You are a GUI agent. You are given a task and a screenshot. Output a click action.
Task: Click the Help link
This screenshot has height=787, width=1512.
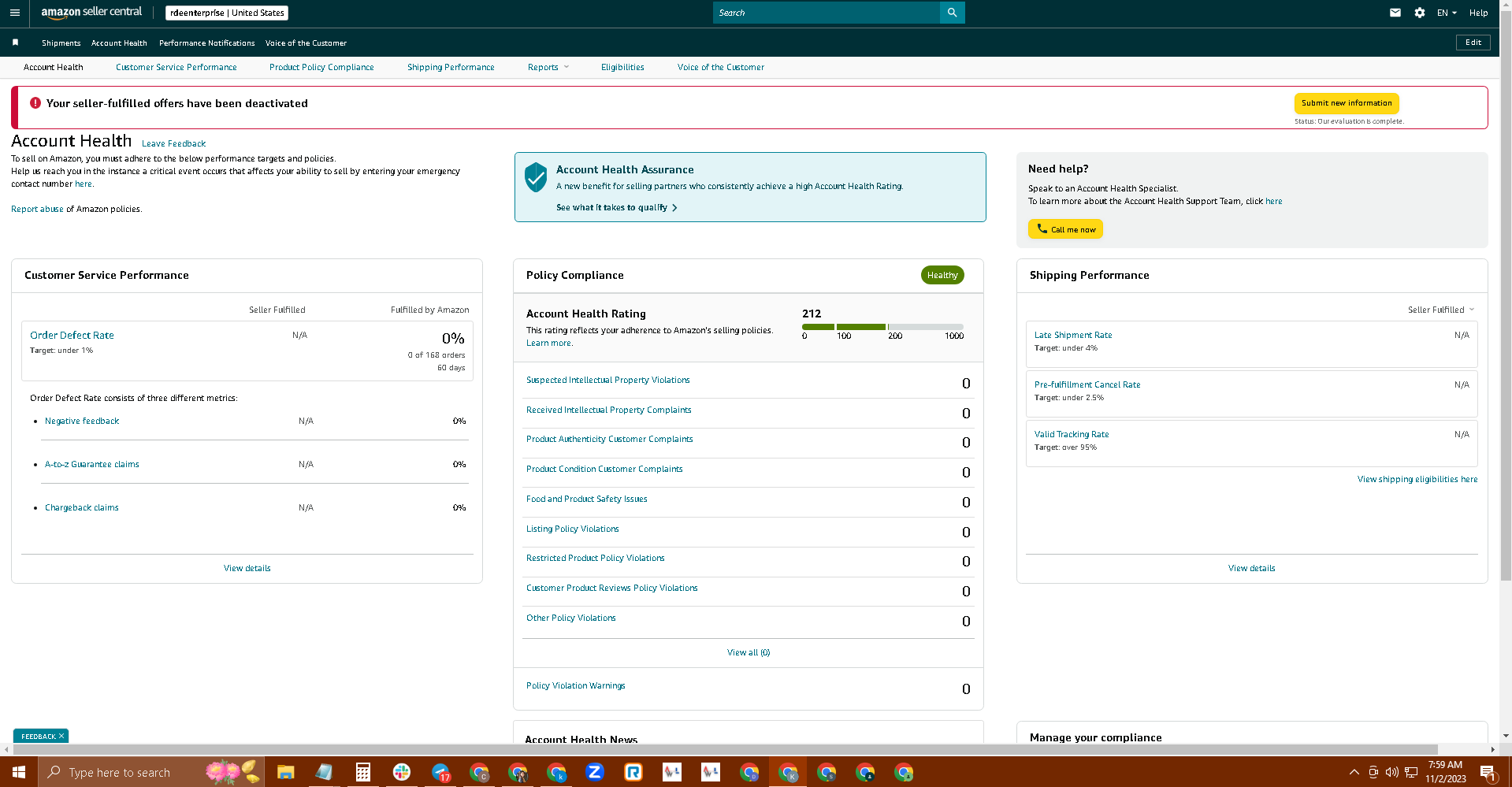click(x=1478, y=13)
